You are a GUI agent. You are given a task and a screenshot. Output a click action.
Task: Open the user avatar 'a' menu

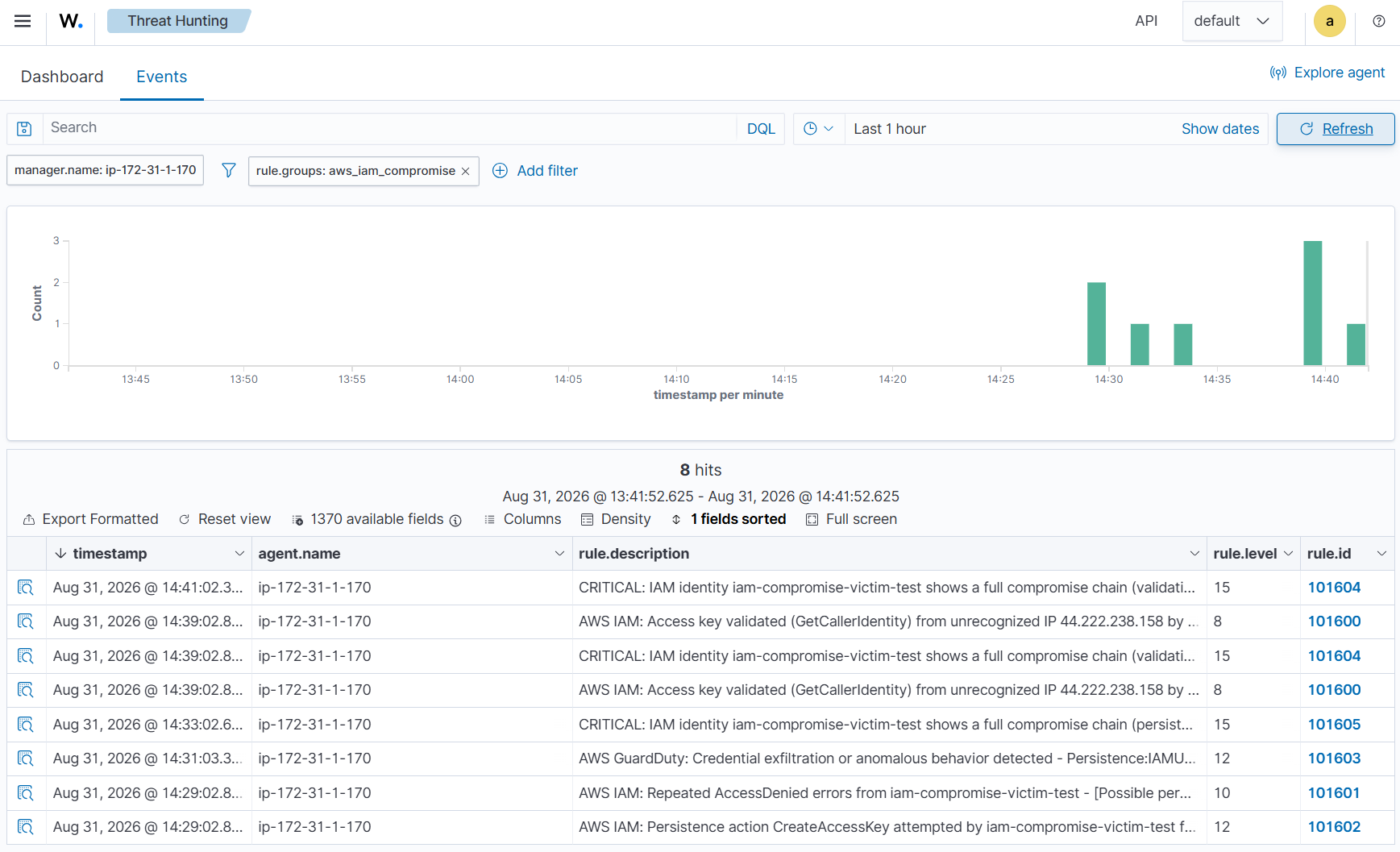[1330, 21]
